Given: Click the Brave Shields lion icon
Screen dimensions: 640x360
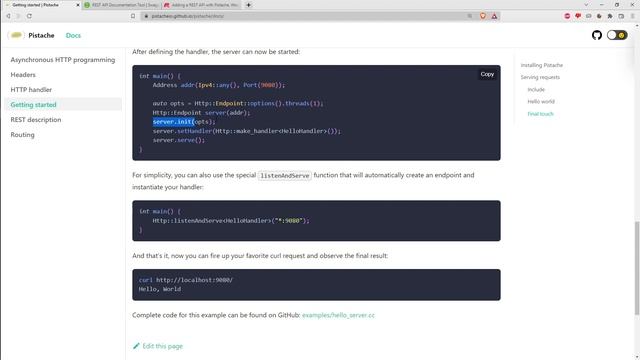Looking at the screenshot, I should coord(483,16).
